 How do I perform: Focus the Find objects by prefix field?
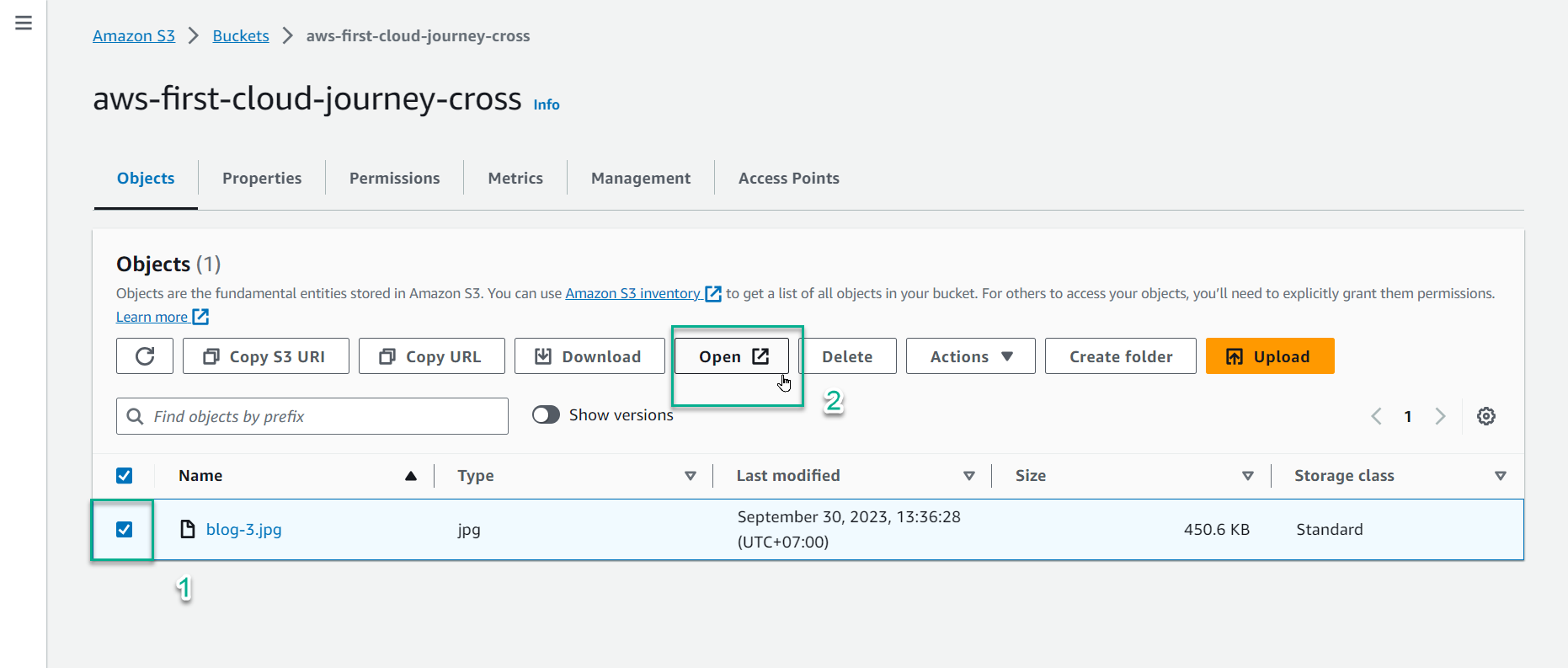coord(312,416)
